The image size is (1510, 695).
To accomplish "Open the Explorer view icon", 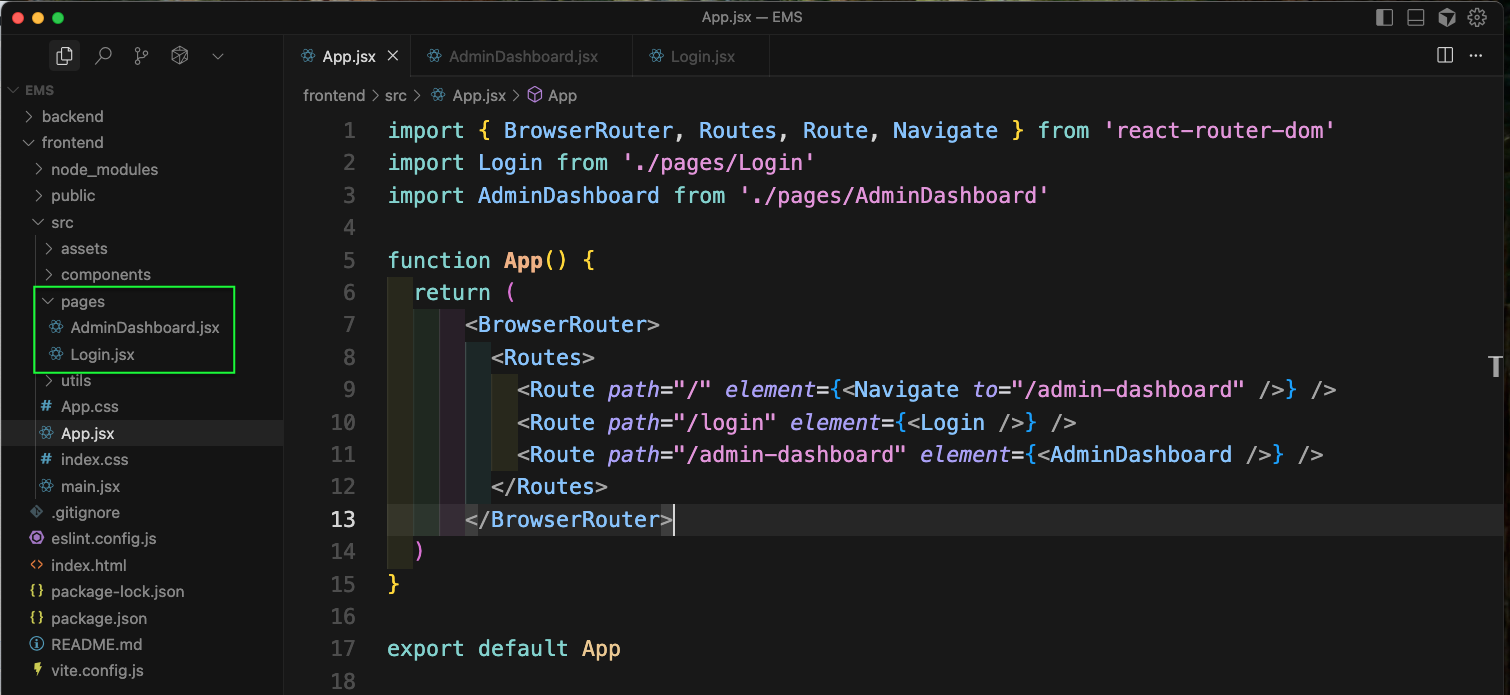I will pyautogui.click(x=64, y=56).
